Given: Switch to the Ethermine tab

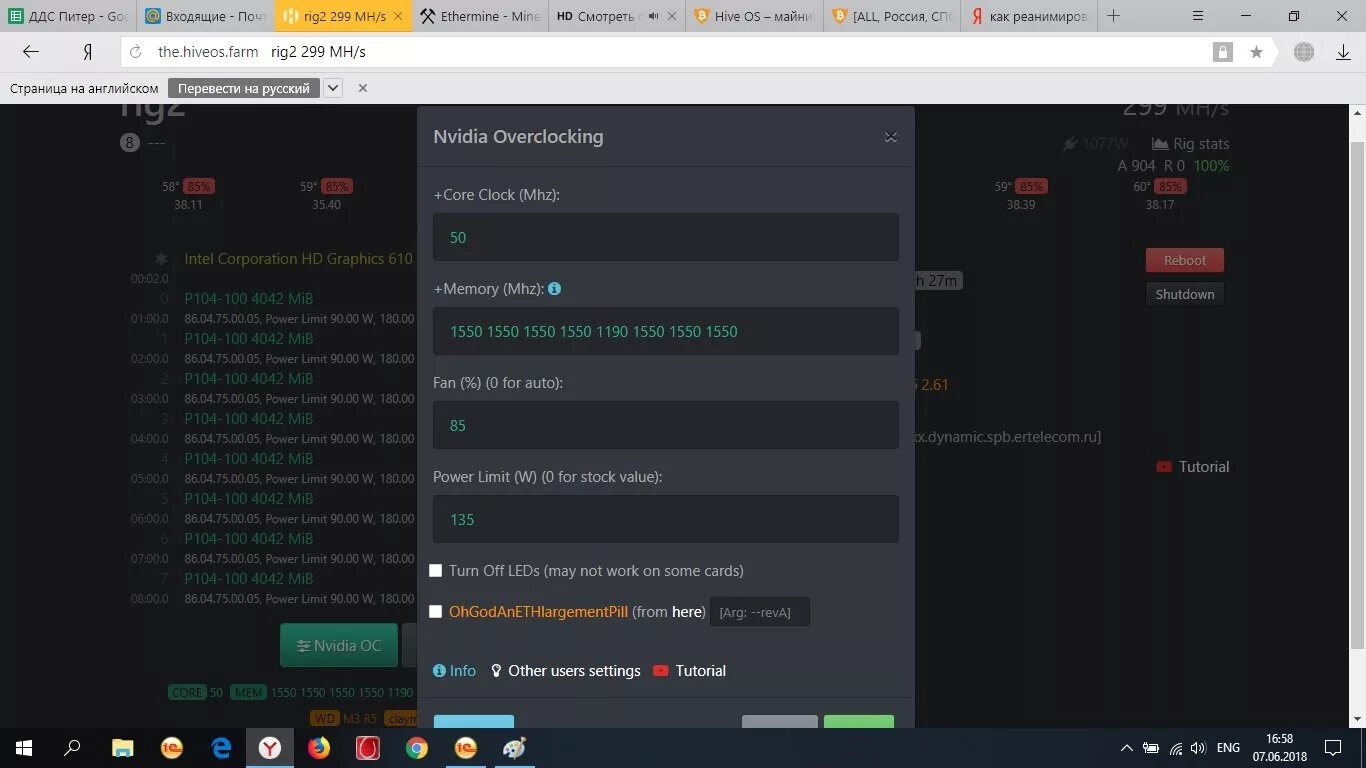Looking at the screenshot, I should click(479, 16).
